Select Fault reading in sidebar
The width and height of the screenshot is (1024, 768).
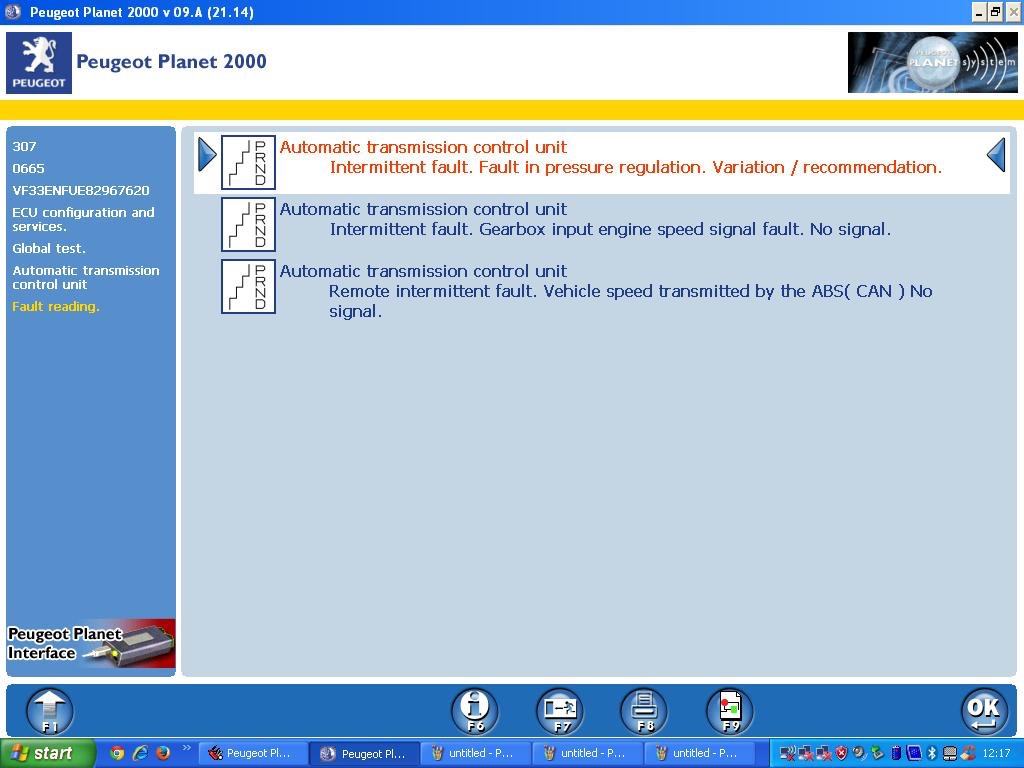(x=56, y=306)
